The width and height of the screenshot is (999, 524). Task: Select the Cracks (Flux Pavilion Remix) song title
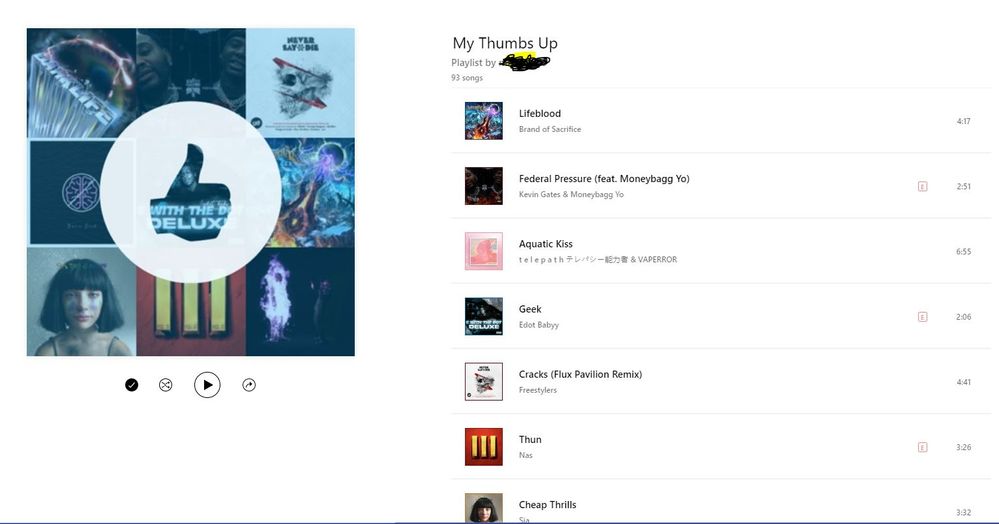click(x=580, y=374)
